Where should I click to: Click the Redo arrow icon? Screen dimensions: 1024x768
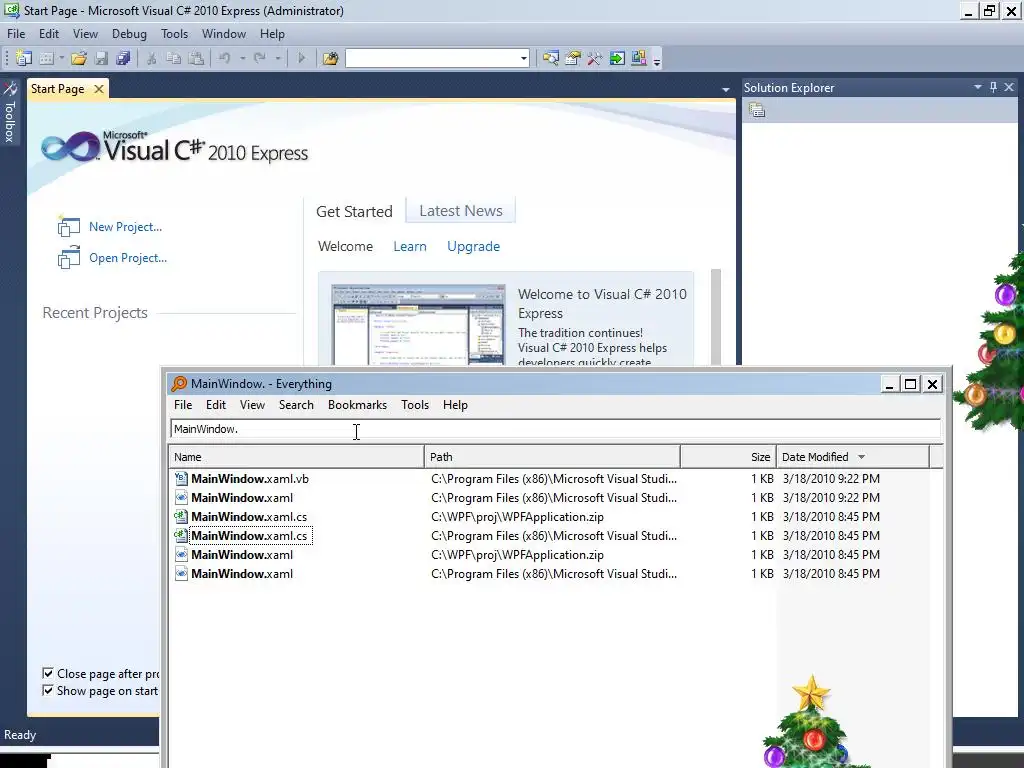click(260, 59)
